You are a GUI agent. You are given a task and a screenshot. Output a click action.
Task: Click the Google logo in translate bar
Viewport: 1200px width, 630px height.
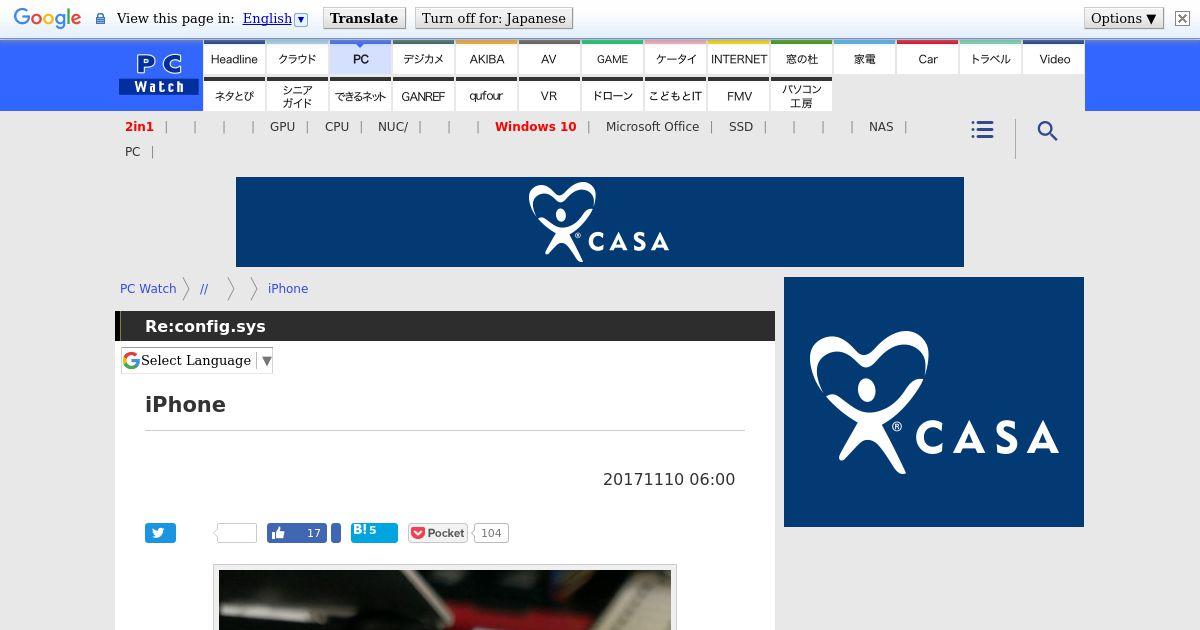coord(47,18)
